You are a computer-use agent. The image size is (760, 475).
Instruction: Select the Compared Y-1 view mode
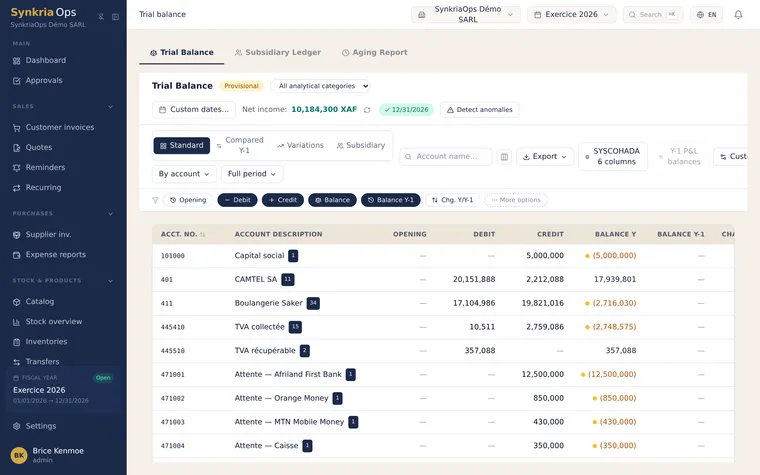[x=240, y=145]
